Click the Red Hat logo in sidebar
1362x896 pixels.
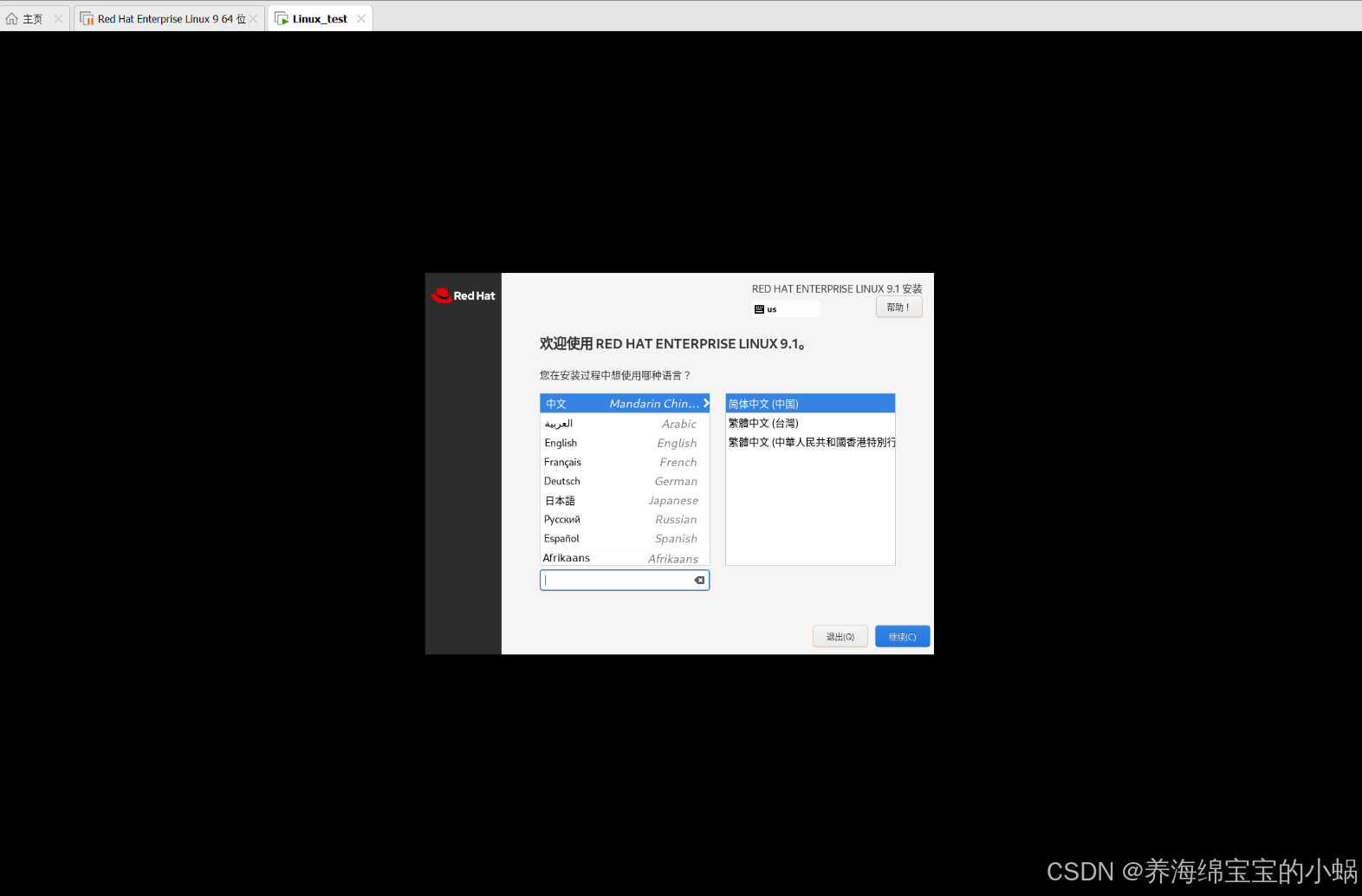tap(464, 295)
